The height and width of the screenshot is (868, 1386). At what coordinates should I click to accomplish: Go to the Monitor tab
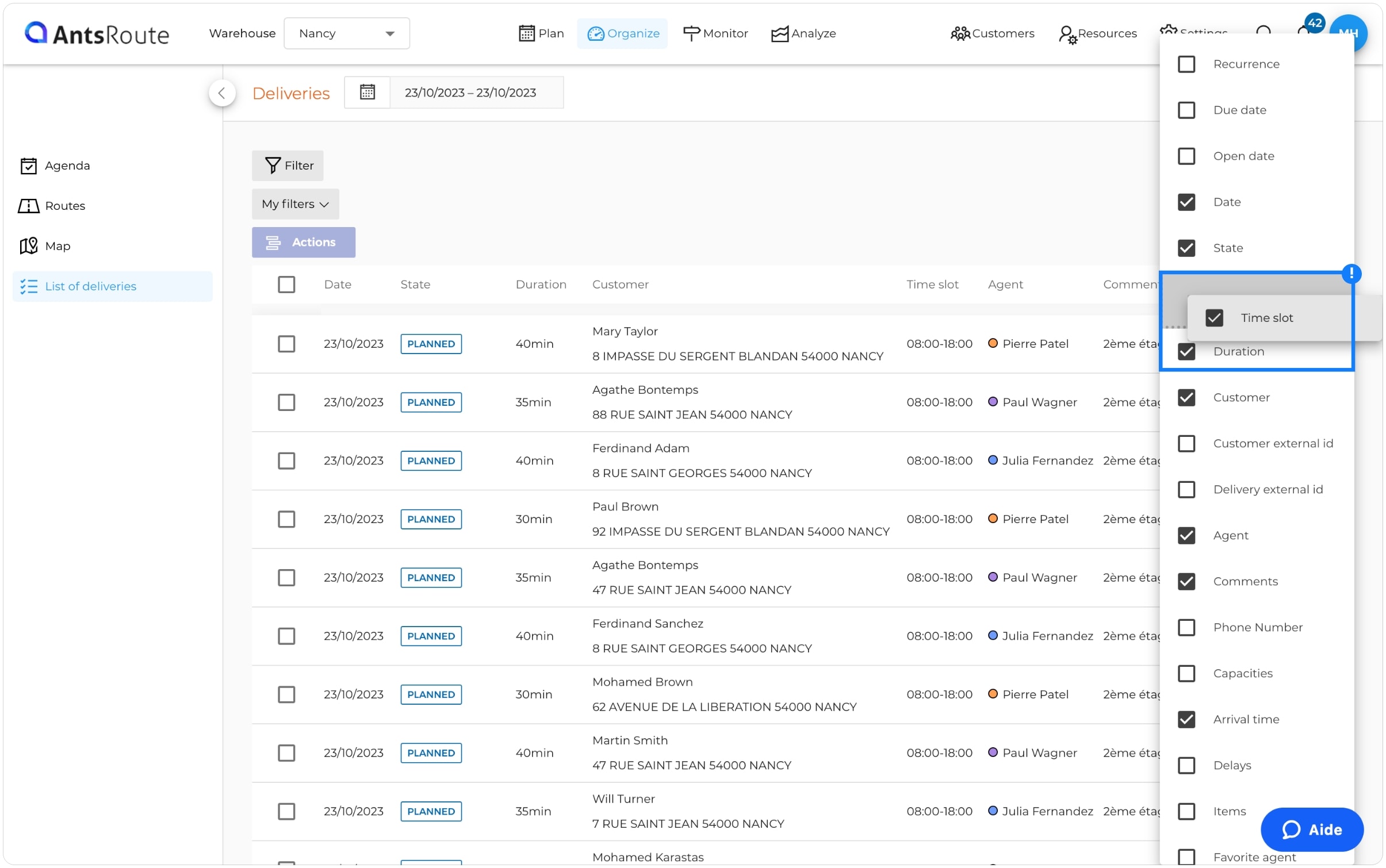point(715,33)
